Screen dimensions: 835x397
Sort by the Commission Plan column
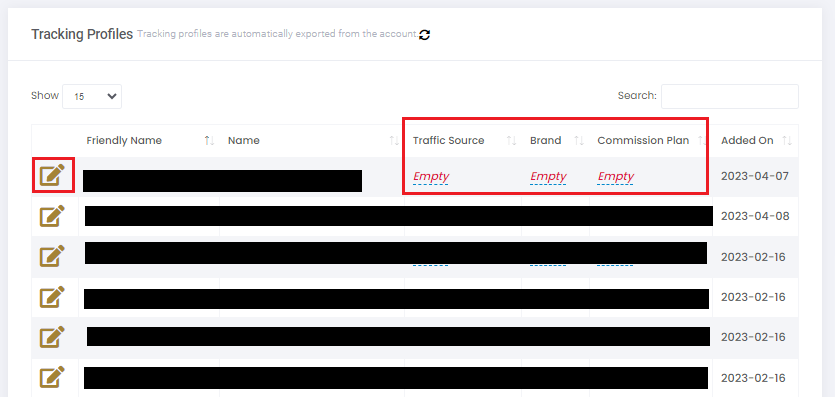coord(651,140)
